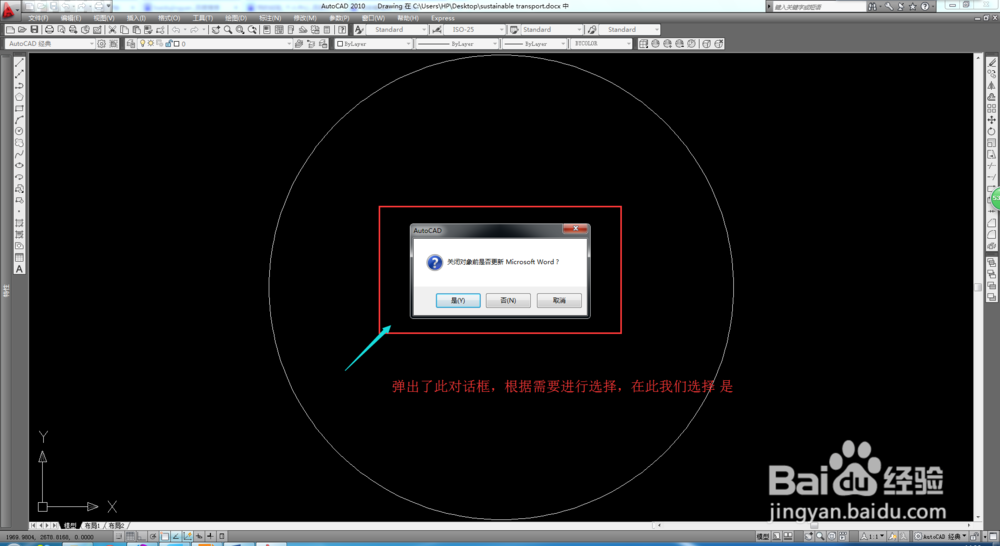Toggle Grid display in the status bar
1000x546 pixels.
[x=130, y=536]
